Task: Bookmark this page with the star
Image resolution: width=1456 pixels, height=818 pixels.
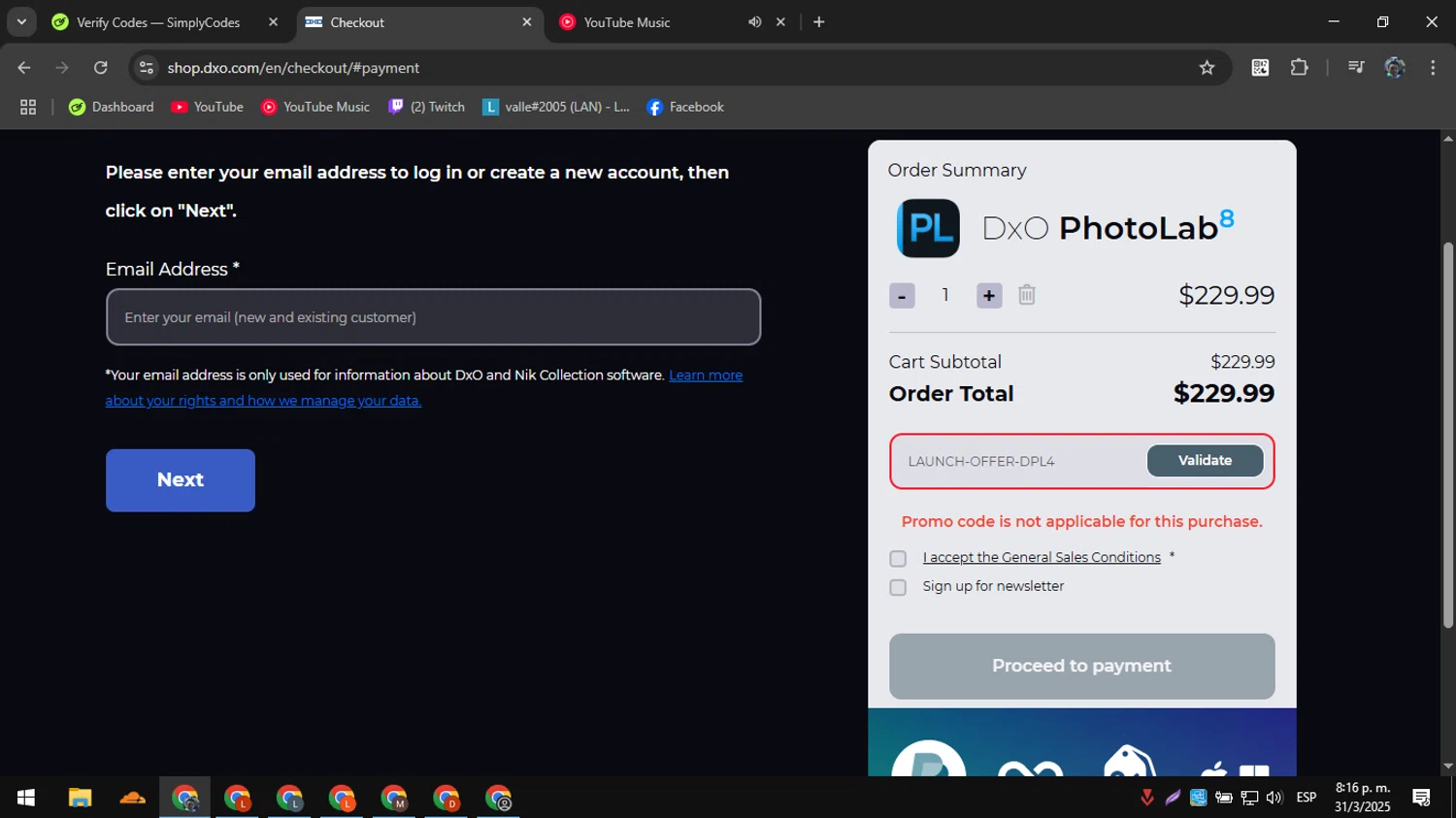Action: point(1207,68)
